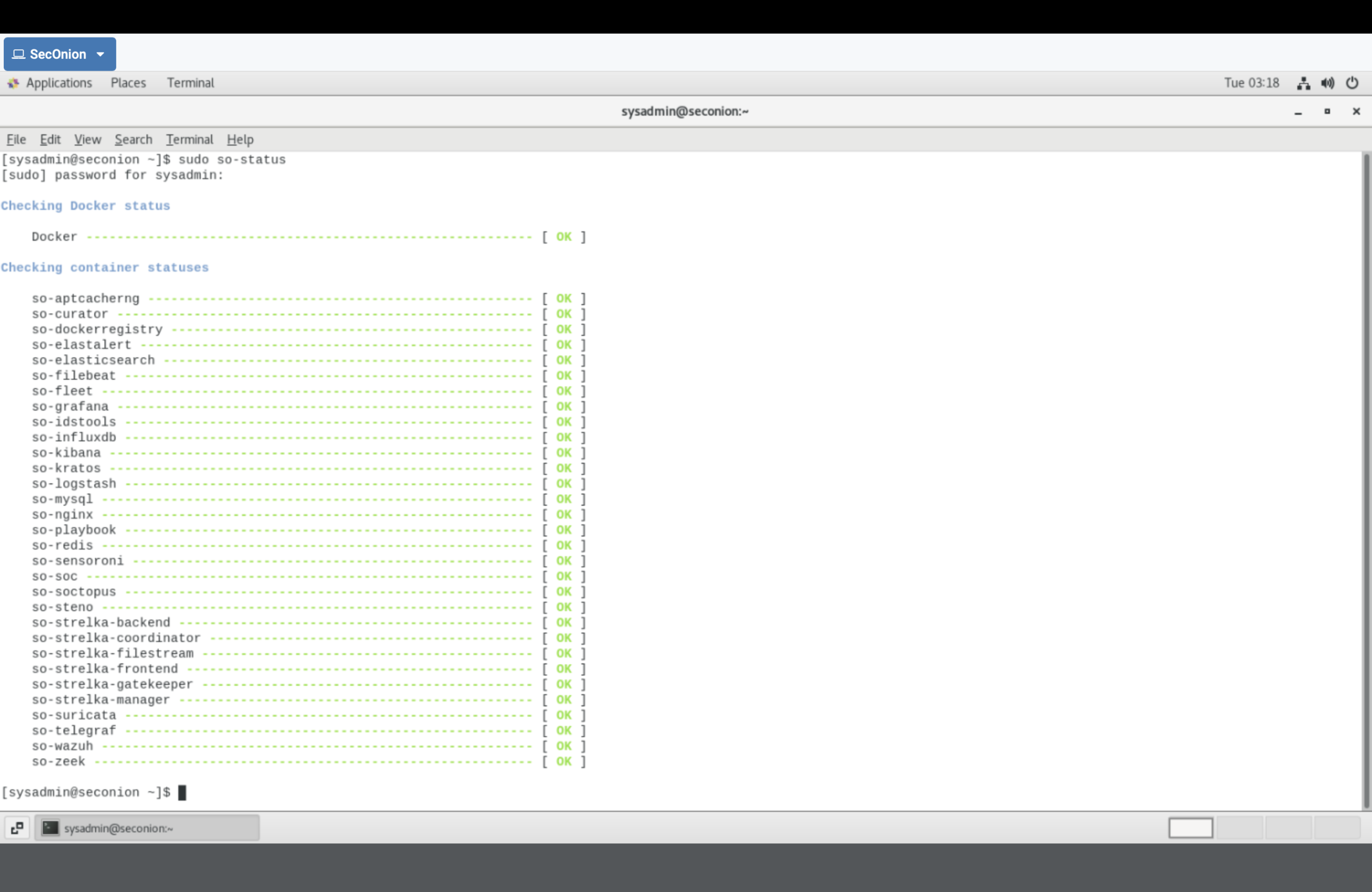Click the volume speaker icon

[1328, 83]
